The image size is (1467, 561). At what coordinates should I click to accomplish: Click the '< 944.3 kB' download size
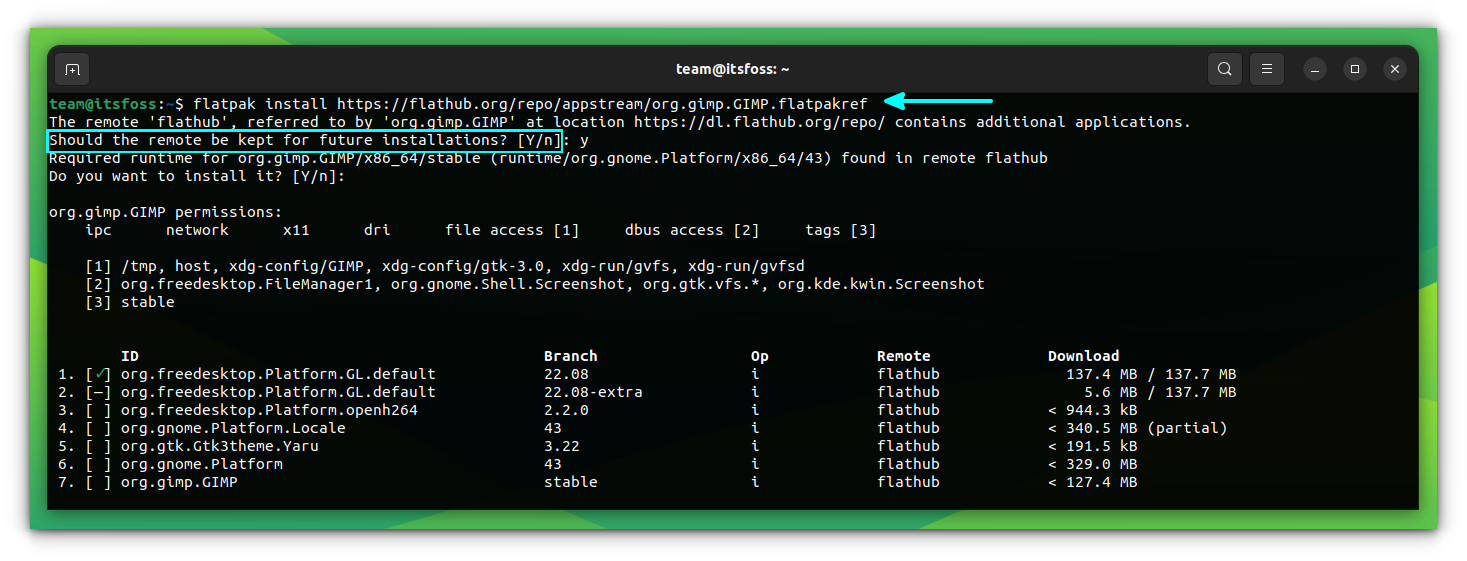1093,410
